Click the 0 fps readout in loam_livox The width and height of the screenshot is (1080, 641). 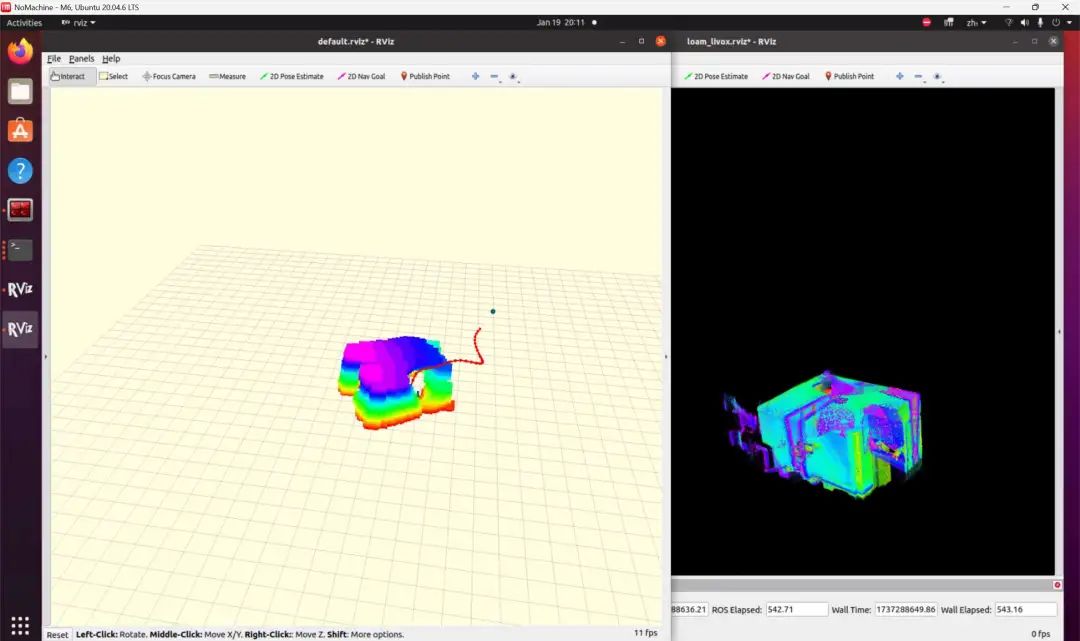(x=1040, y=633)
